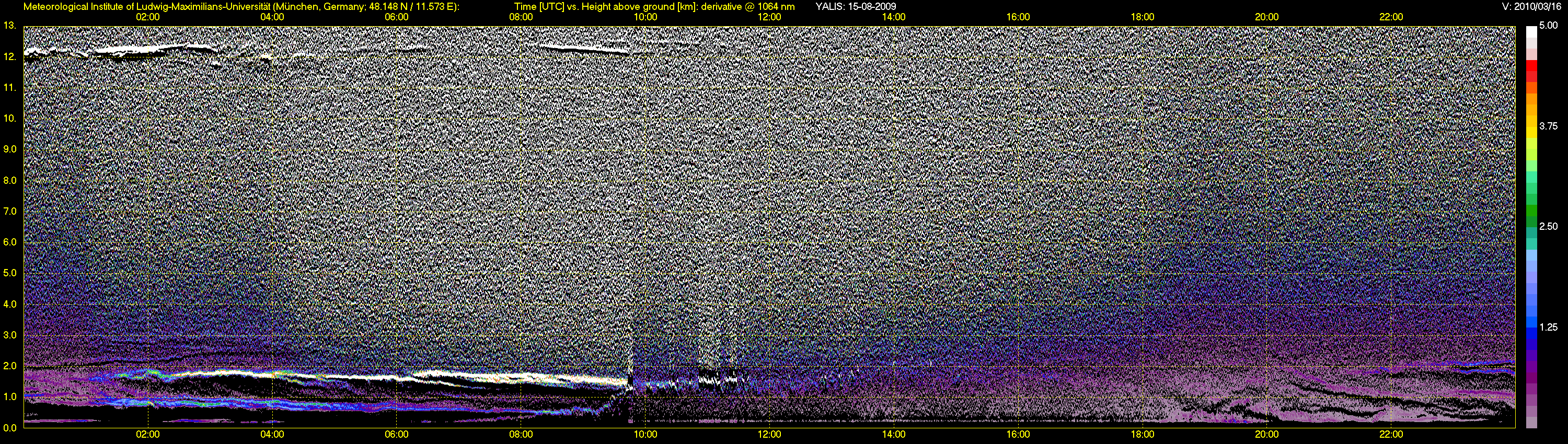Screen dimensions: 1568x444
Task: Click the 2.50 color scale value
Action: [1549, 226]
